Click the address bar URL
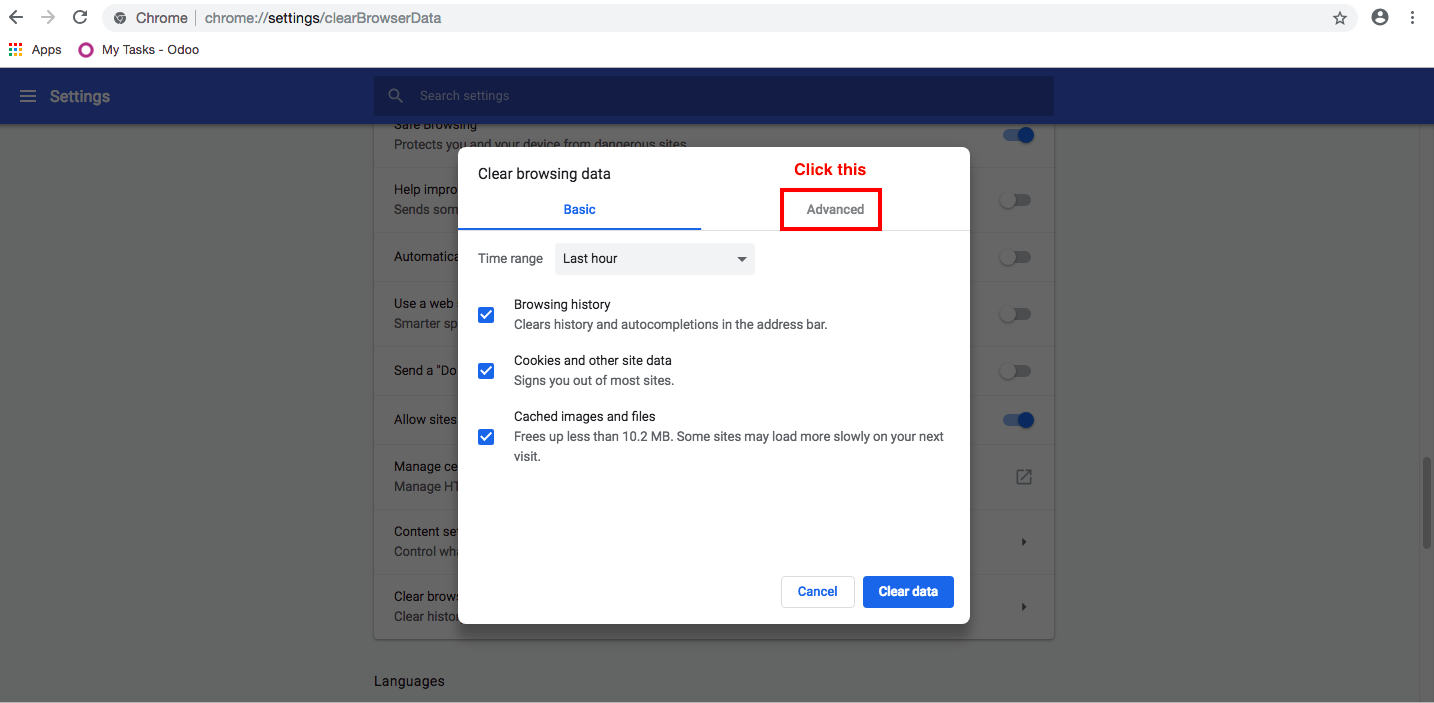Viewport: 1434px width, 703px height. point(323,18)
